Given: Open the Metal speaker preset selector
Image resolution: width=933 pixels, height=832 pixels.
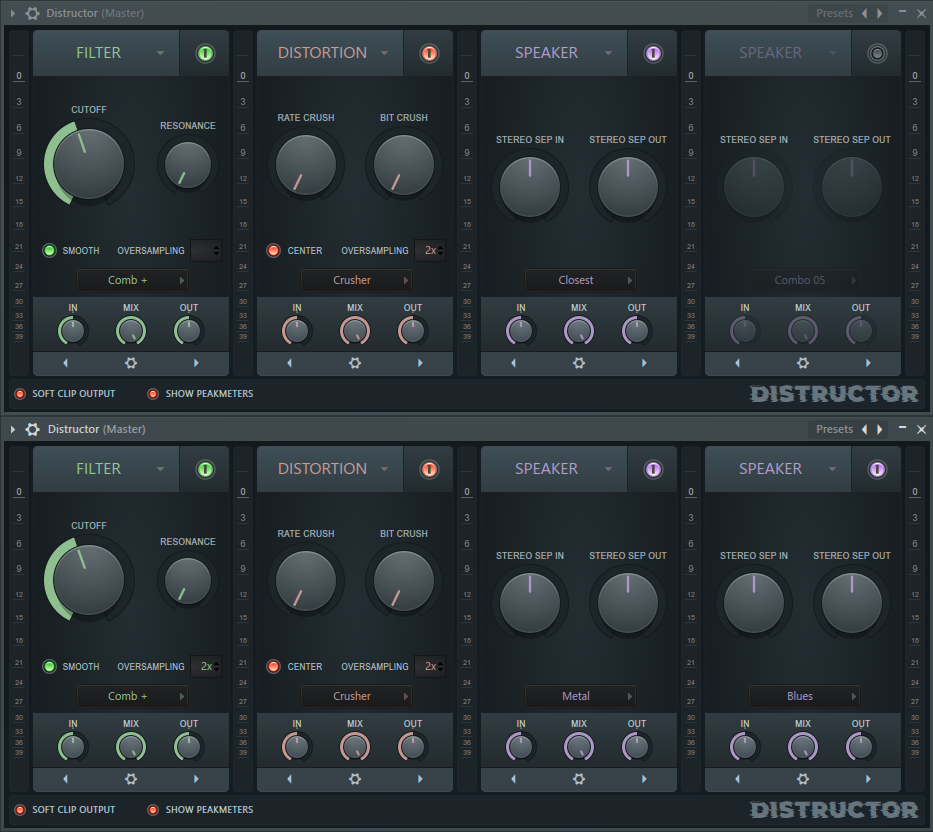Looking at the screenshot, I should click(580, 696).
